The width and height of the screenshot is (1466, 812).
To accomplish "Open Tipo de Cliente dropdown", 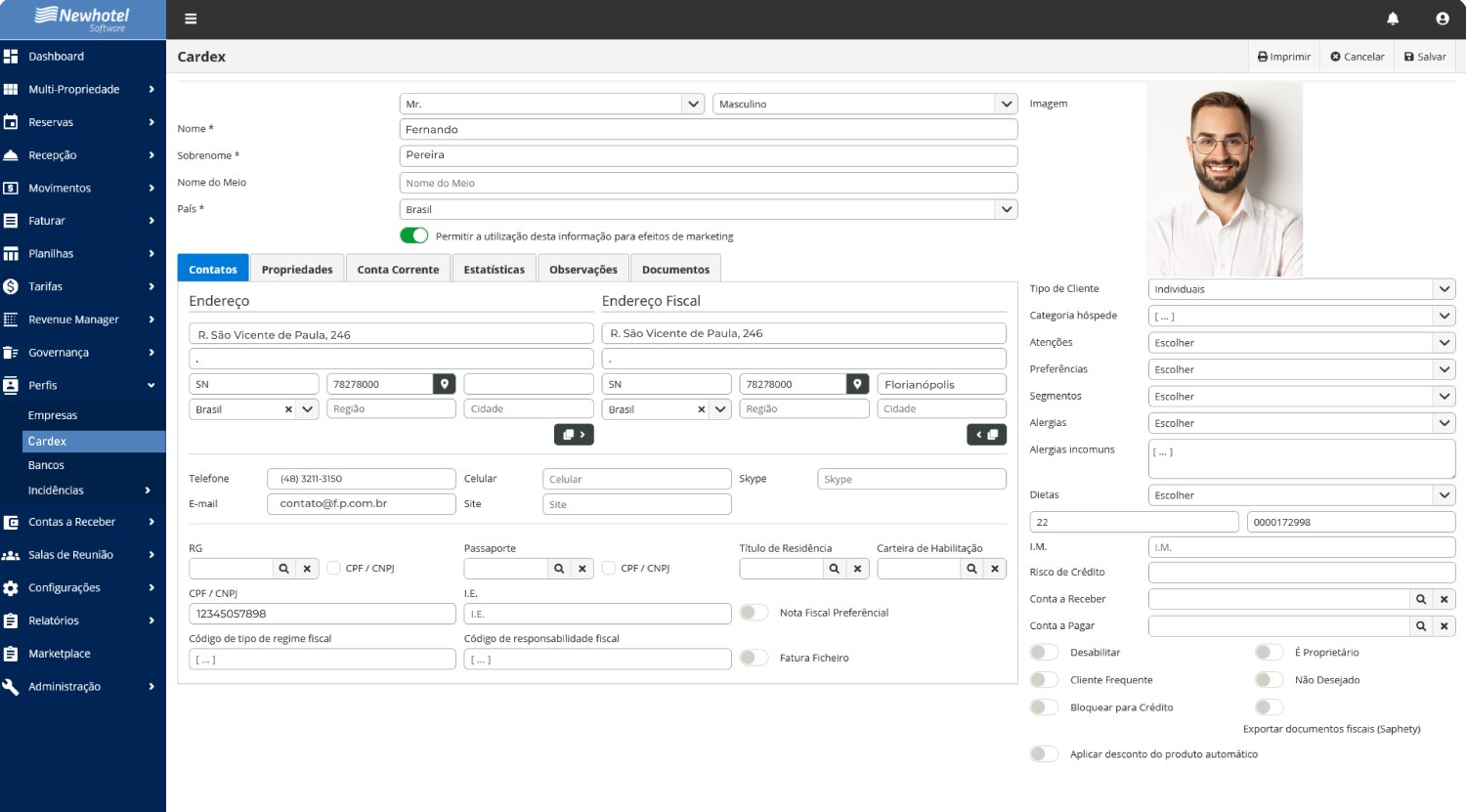I will tap(1302, 289).
